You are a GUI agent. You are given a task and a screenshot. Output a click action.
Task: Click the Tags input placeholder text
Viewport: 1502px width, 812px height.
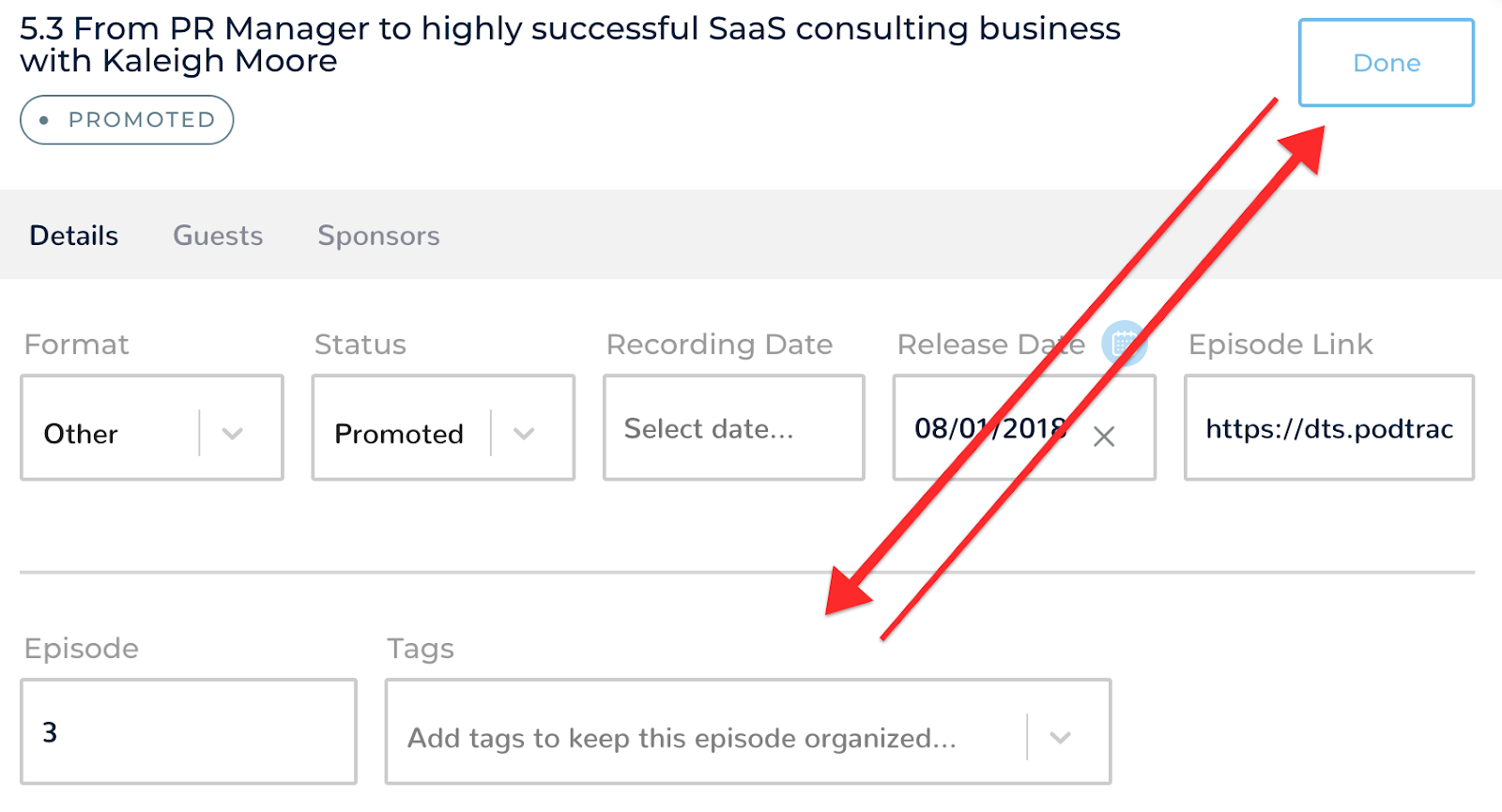(682, 739)
